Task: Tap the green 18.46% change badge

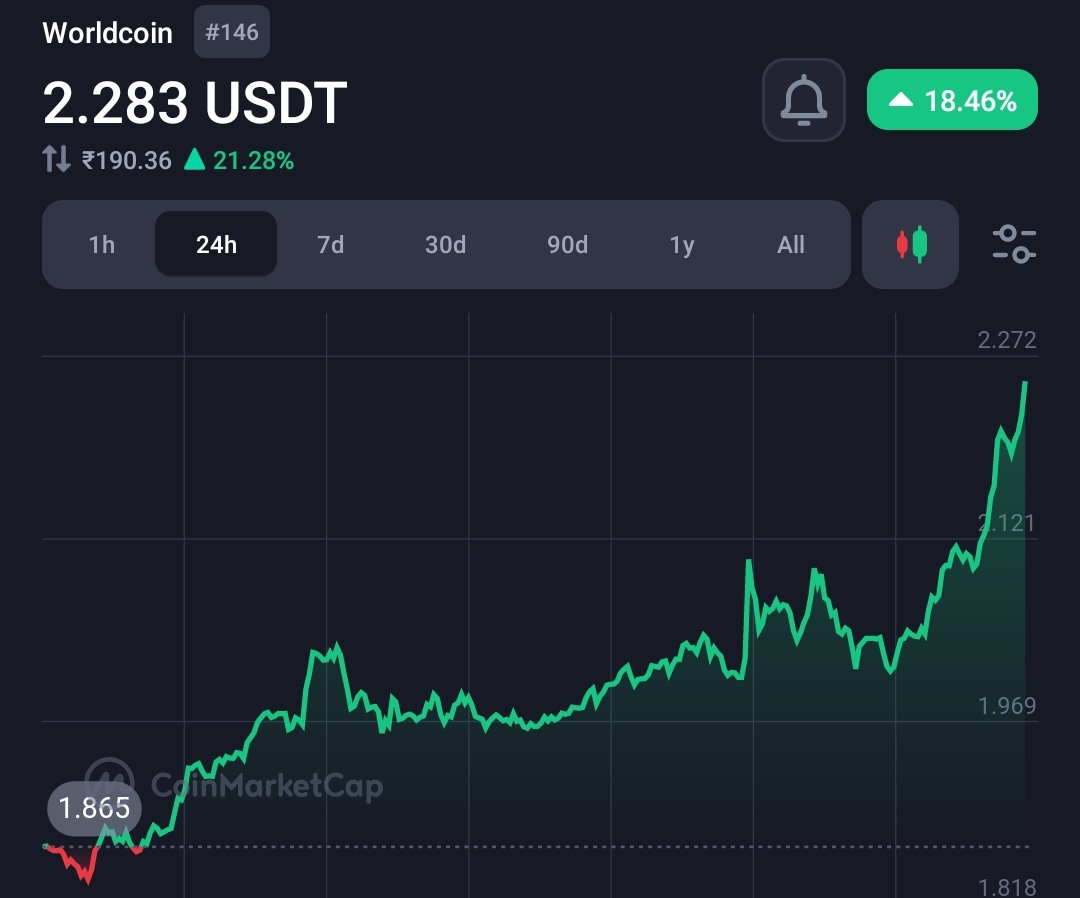Action: [x=952, y=100]
